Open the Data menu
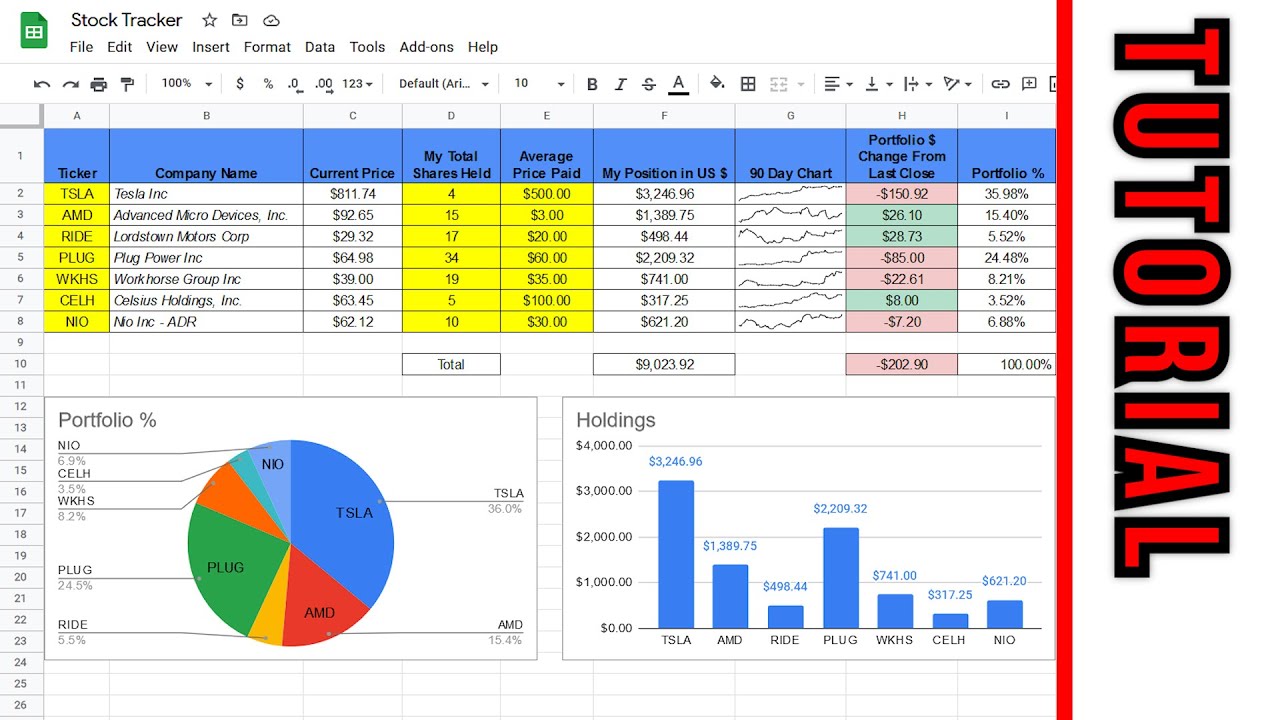The height and width of the screenshot is (720, 1280). tap(320, 47)
